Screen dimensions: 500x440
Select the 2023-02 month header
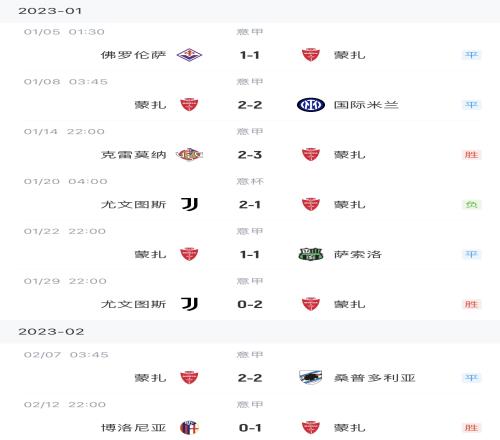coord(51,332)
